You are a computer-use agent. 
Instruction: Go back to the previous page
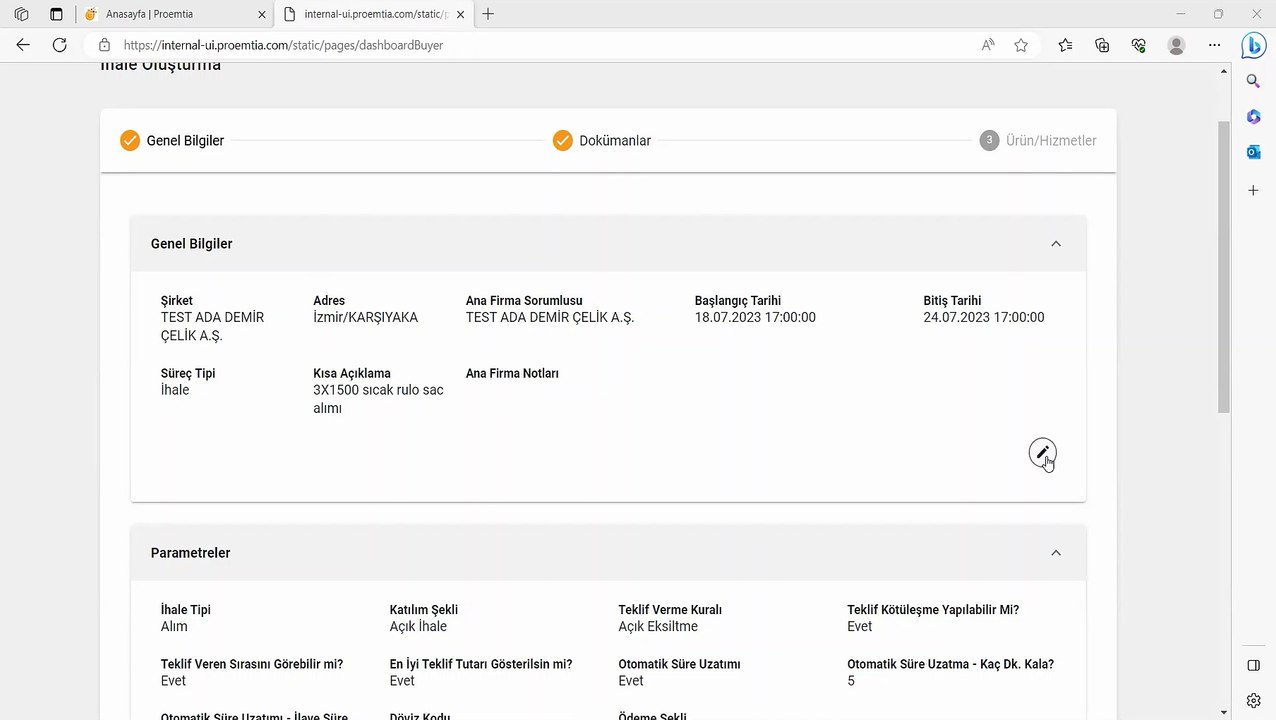pos(23,45)
